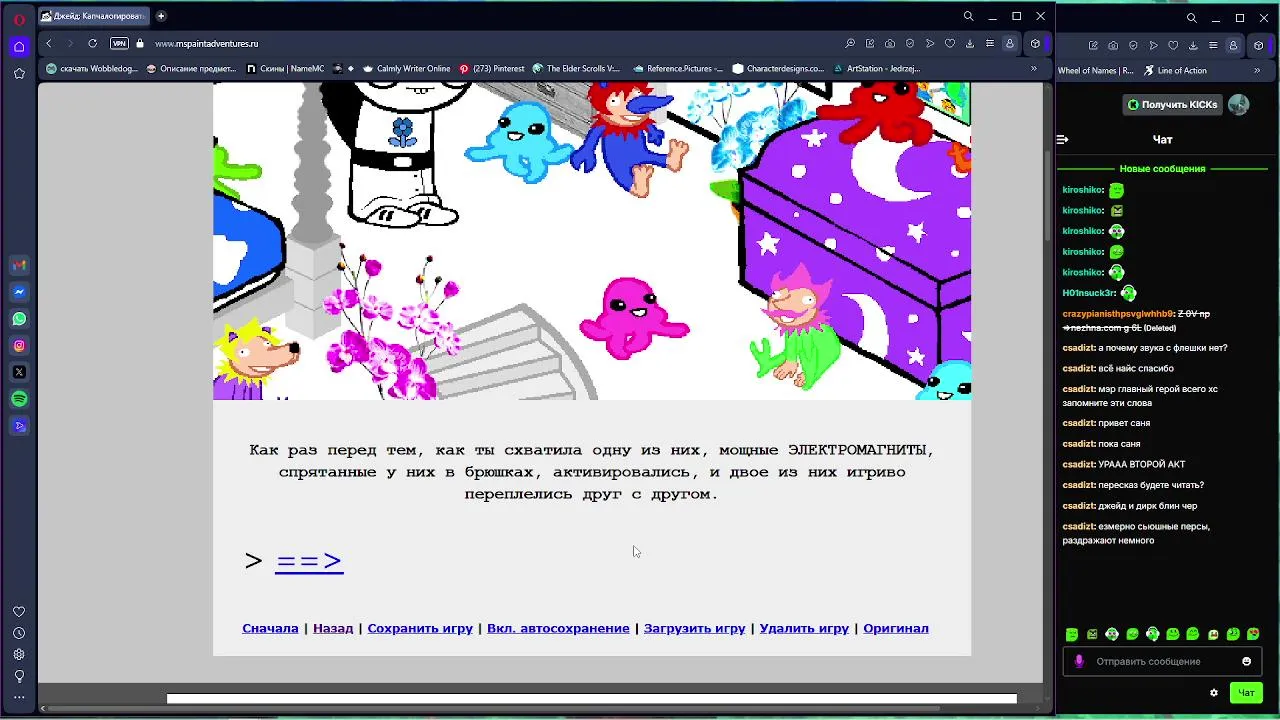Add page to pinboards via main heart icon

tap(950, 43)
